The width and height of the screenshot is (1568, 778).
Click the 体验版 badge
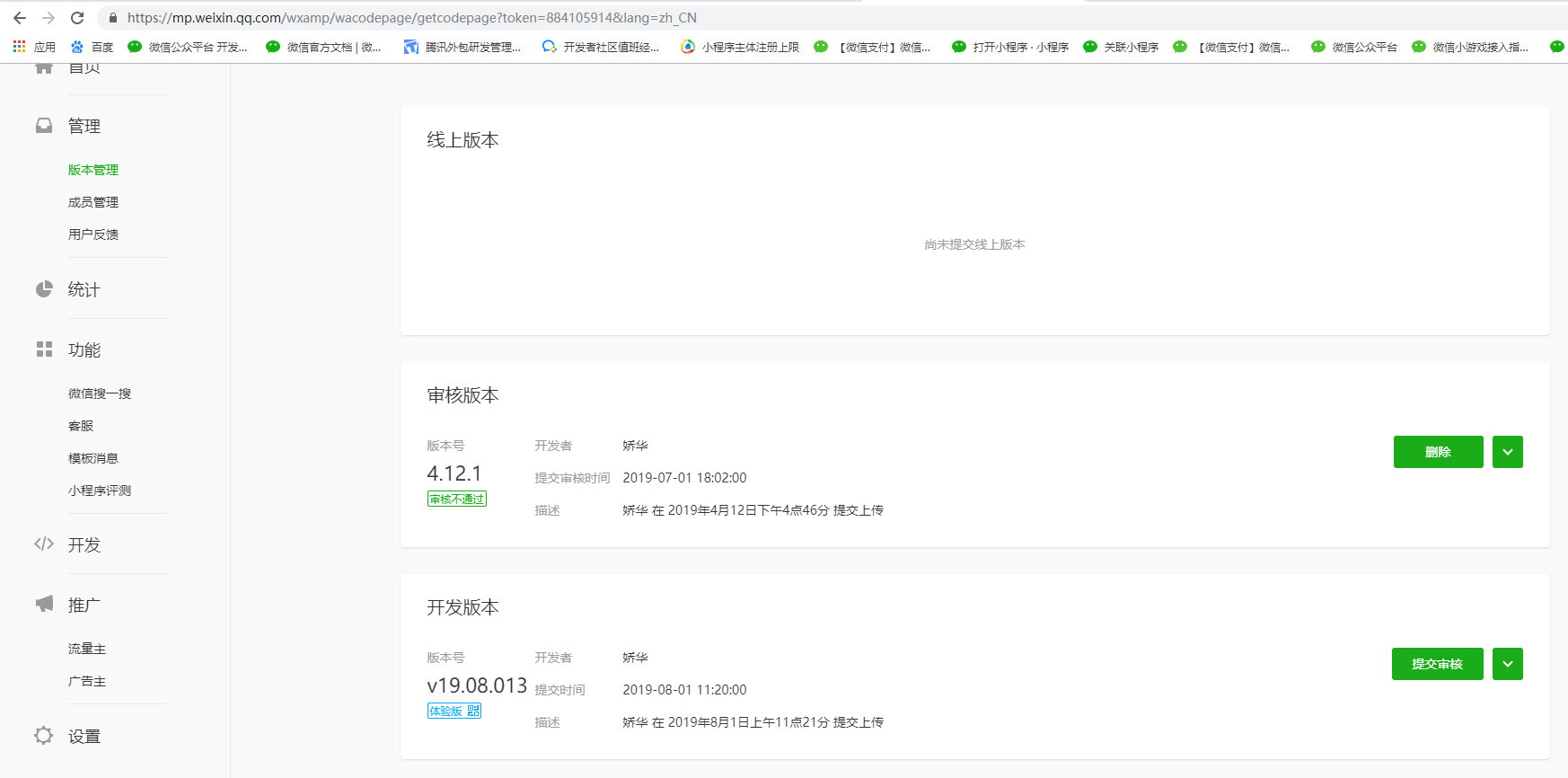point(454,711)
